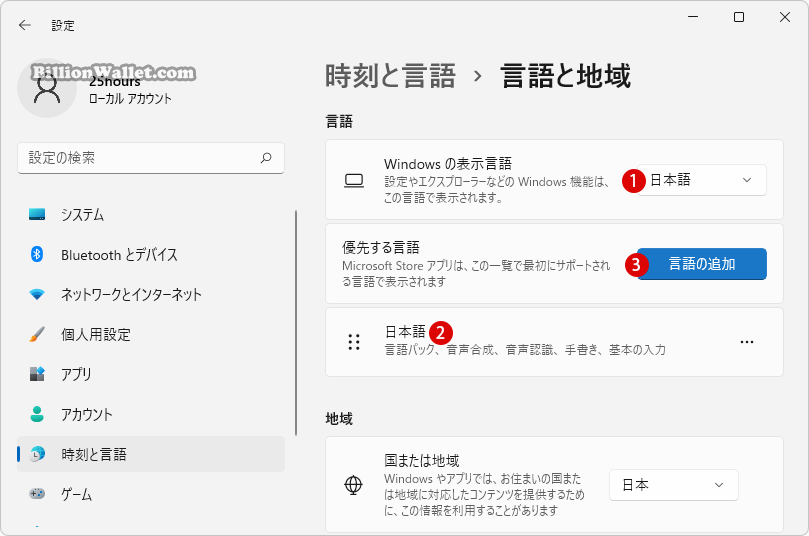
Task: Click the Bluetooth icon in sidebar
Action: pyautogui.click(x=37, y=254)
